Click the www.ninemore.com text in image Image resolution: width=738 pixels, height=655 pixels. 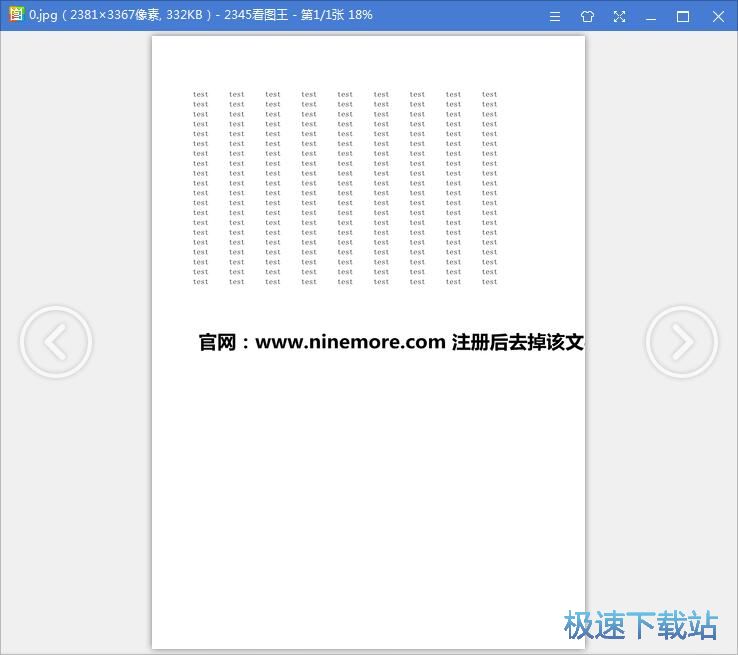click(x=350, y=342)
